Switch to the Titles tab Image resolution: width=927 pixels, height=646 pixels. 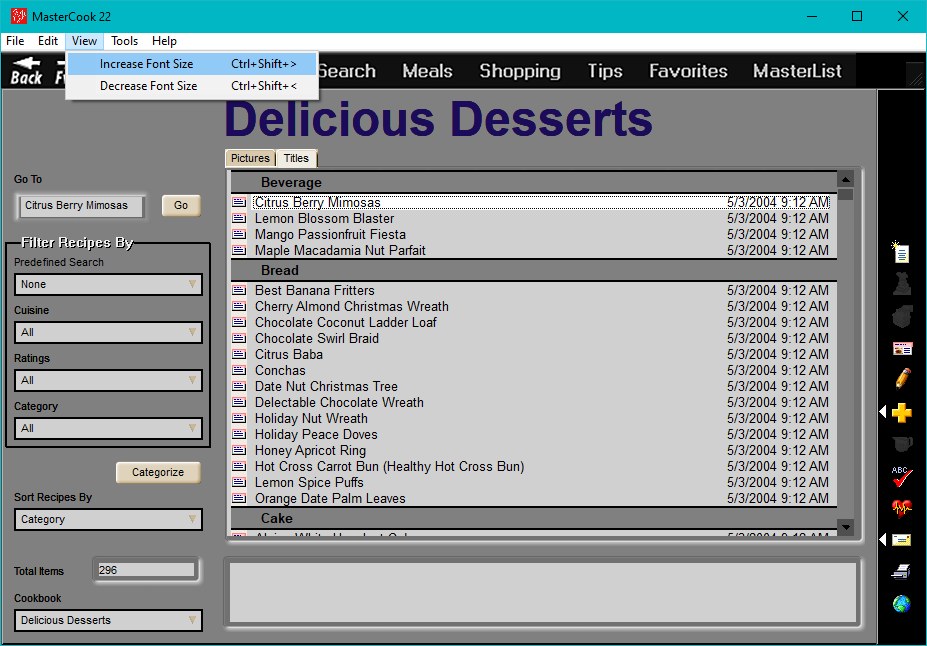pos(296,158)
